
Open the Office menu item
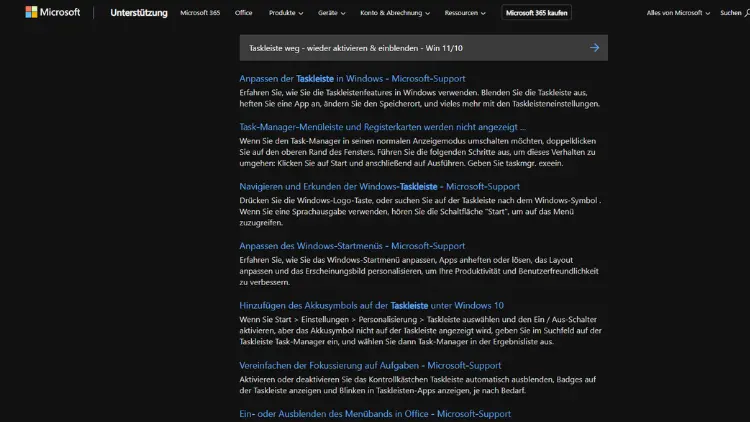(x=243, y=13)
